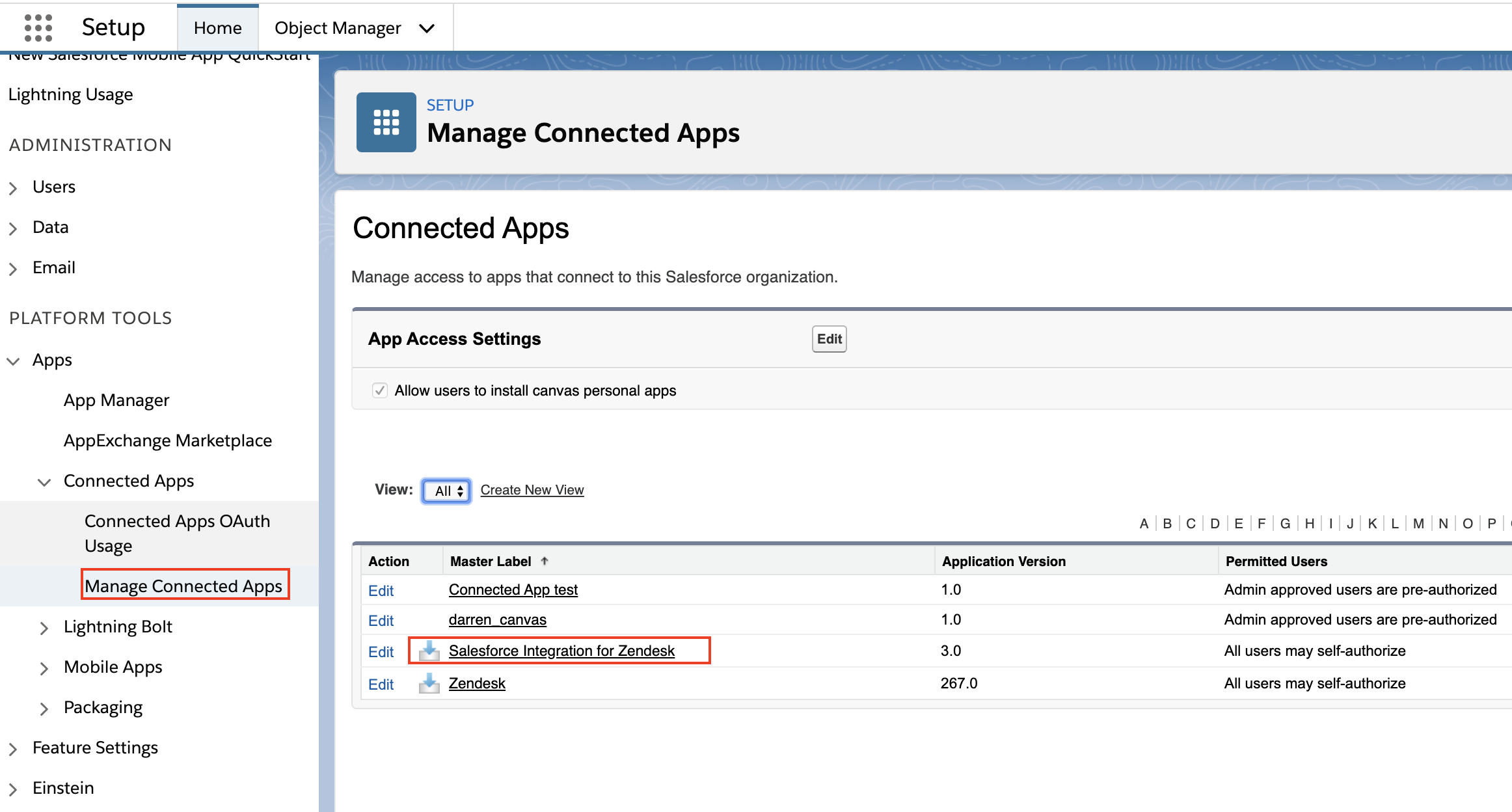Screen dimensions: 1512x812
Task: Open the darren_canvas link
Action: point(498,619)
